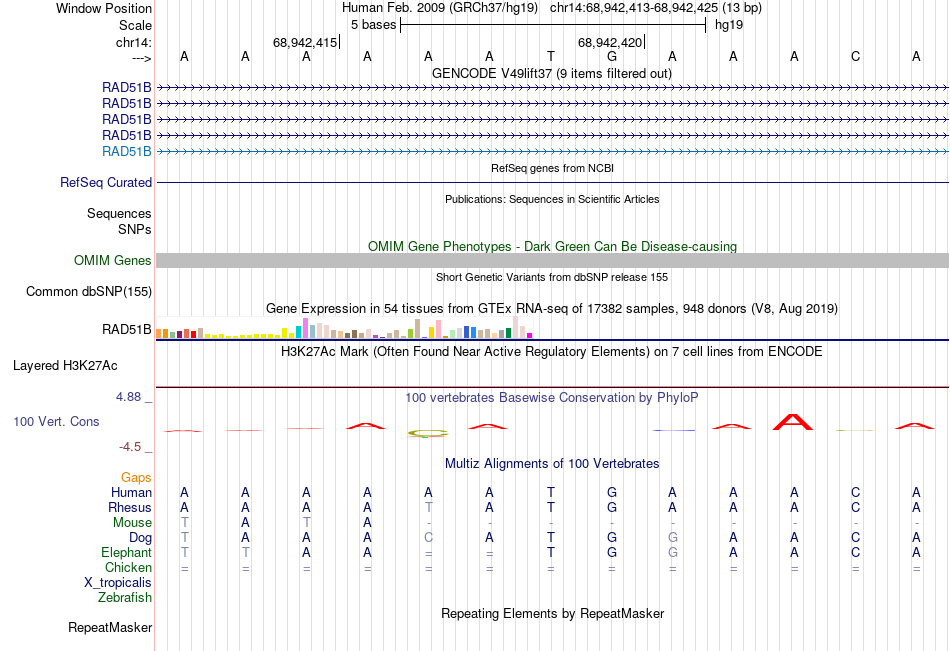Image resolution: width=950 pixels, height=651 pixels.
Task: Click the "chr14:68,942,413-68,942,425 (13 bp)" coordinates
Action: click(656, 8)
